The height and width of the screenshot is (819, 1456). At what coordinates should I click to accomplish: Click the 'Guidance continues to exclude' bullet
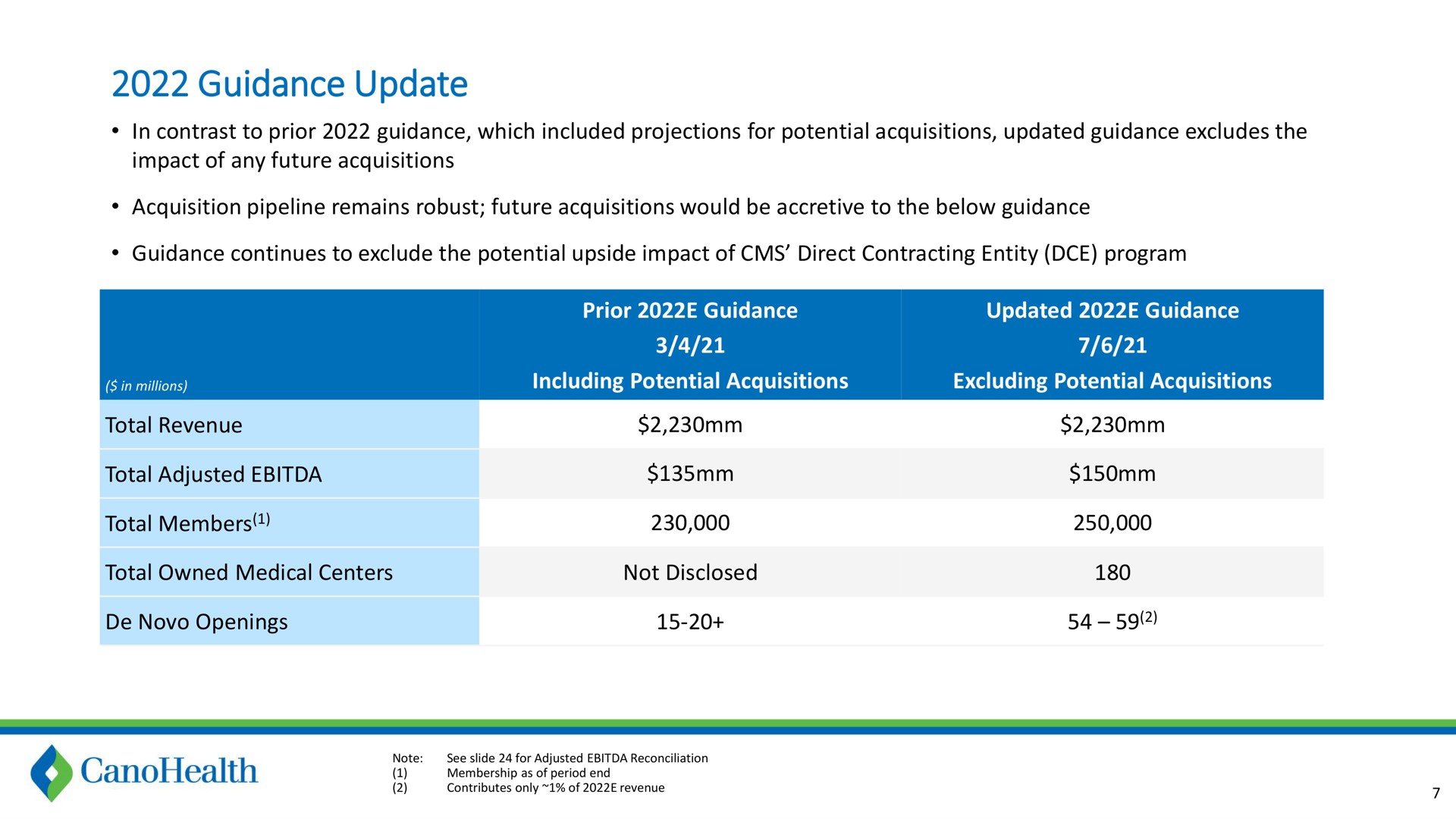tap(659, 254)
